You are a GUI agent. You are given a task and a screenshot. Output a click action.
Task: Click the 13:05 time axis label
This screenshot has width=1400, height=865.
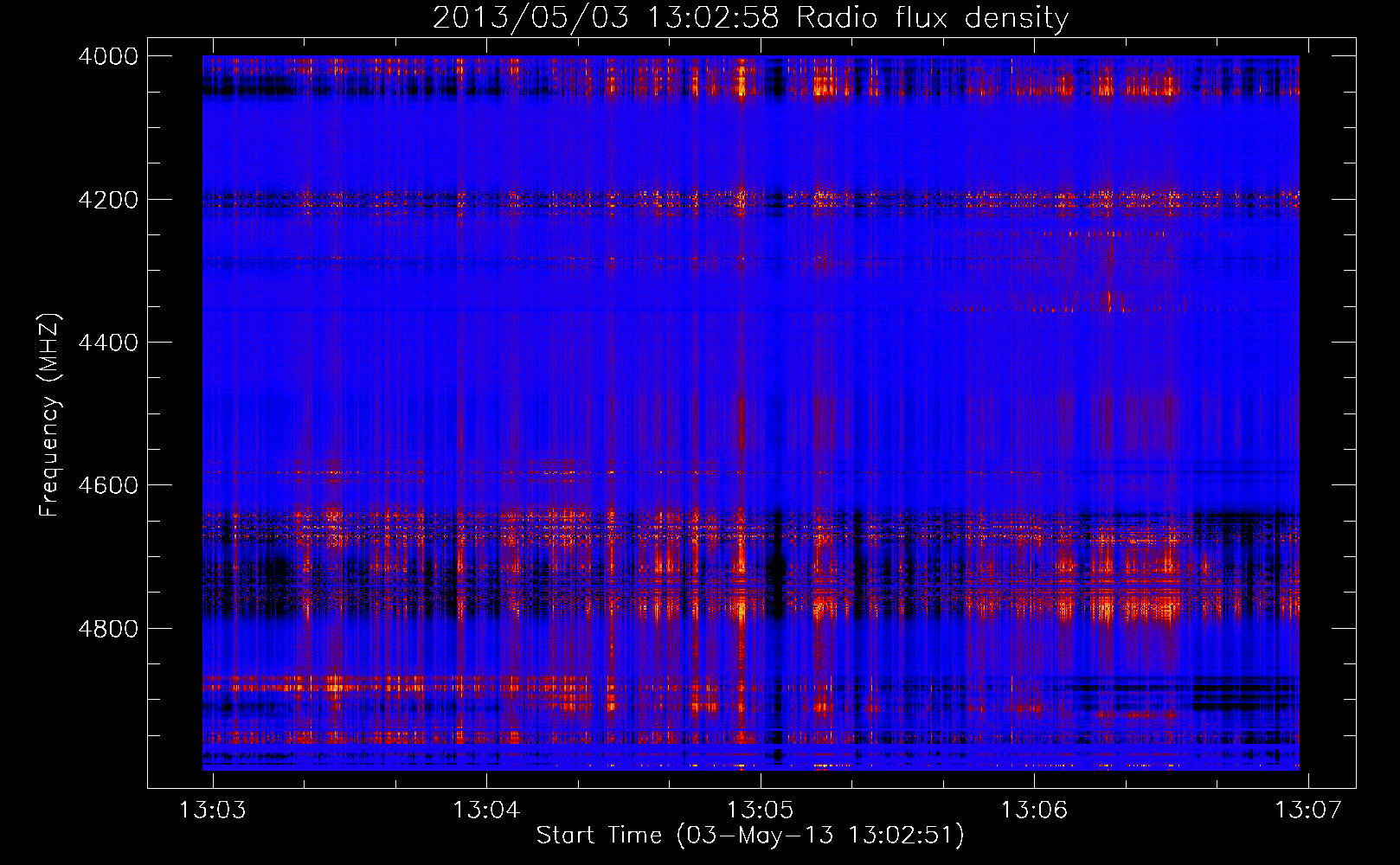(x=761, y=810)
